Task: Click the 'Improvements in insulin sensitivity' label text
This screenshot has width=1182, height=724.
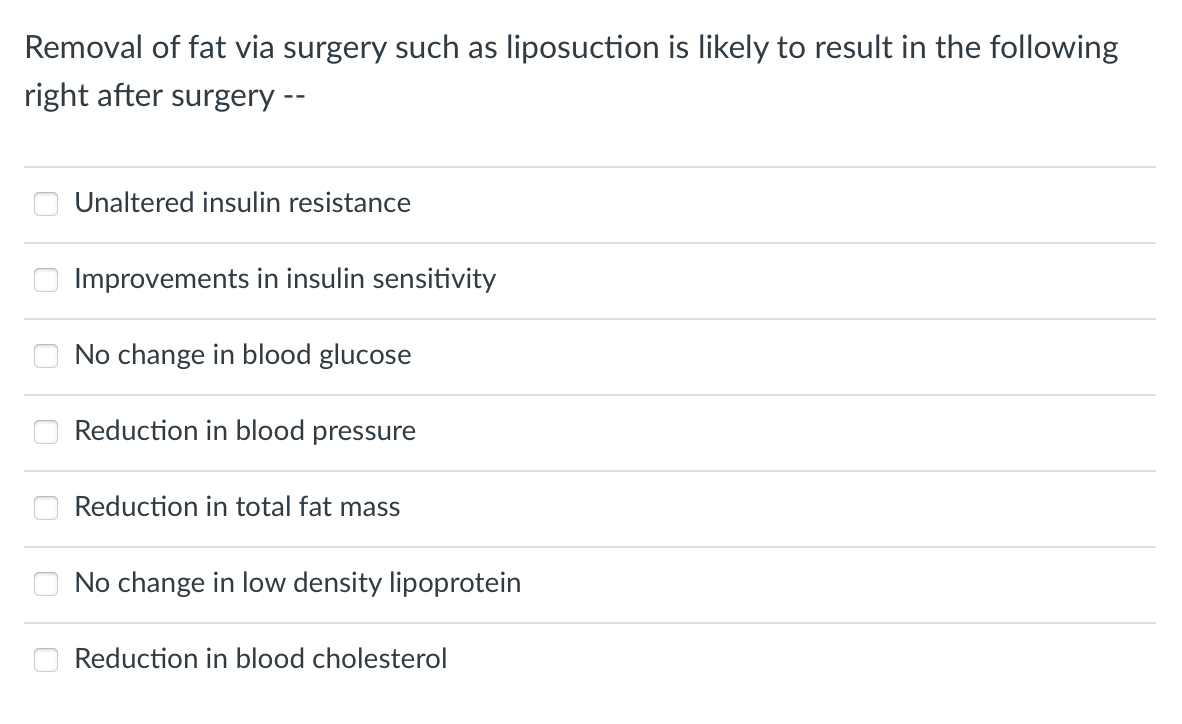Action: coord(285,279)
